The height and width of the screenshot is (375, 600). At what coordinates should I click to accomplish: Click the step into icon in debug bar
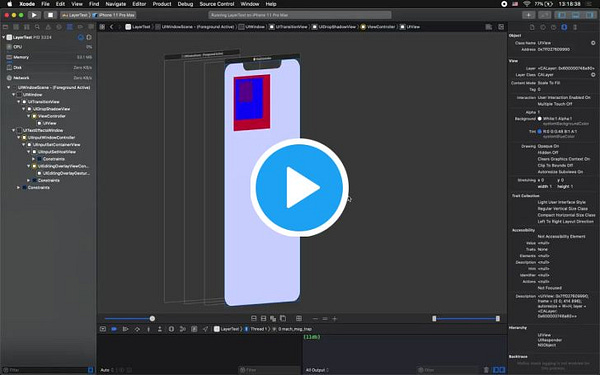[148, 329]
